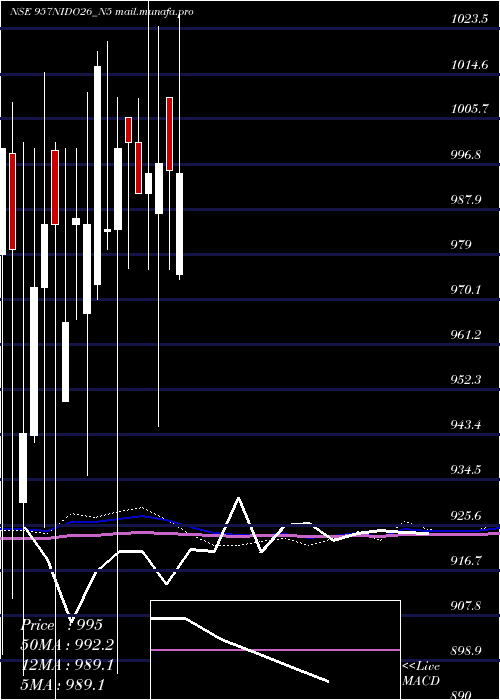Screen dimensions: 500x700
Task: Click the 979 price axis label
Action: tap(461, 245)
